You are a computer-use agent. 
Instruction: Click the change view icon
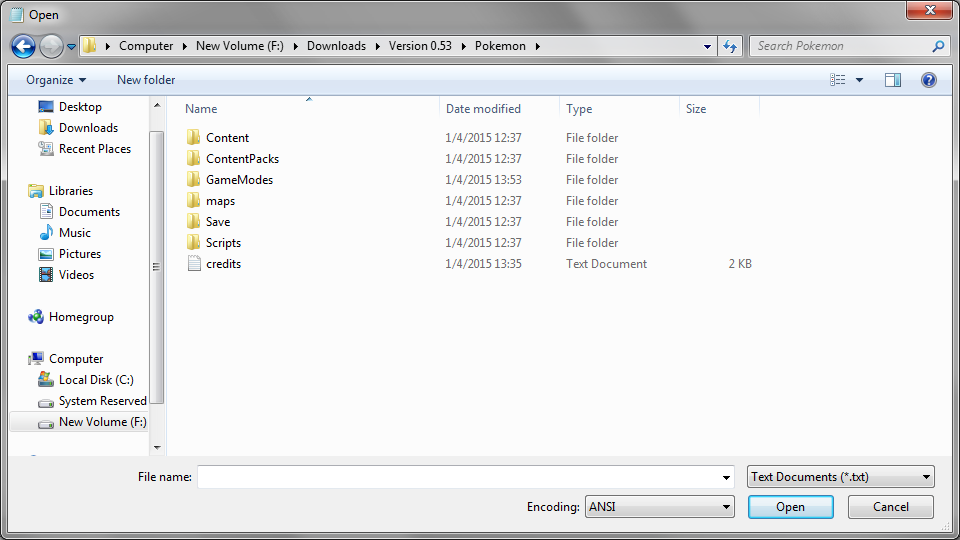tap(838, 80)
